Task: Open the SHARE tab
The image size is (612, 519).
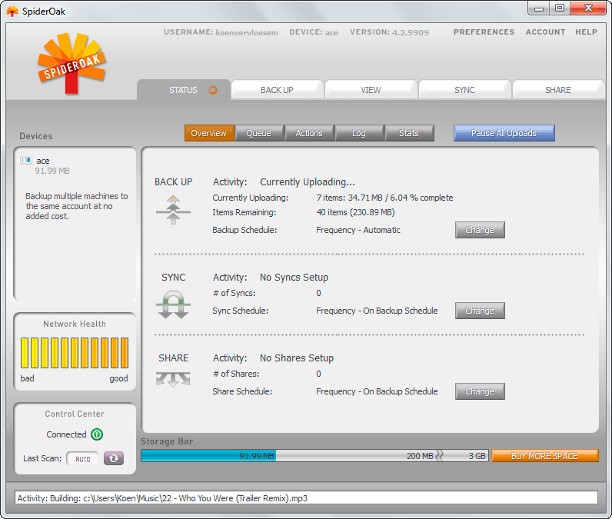Action: 558,90
